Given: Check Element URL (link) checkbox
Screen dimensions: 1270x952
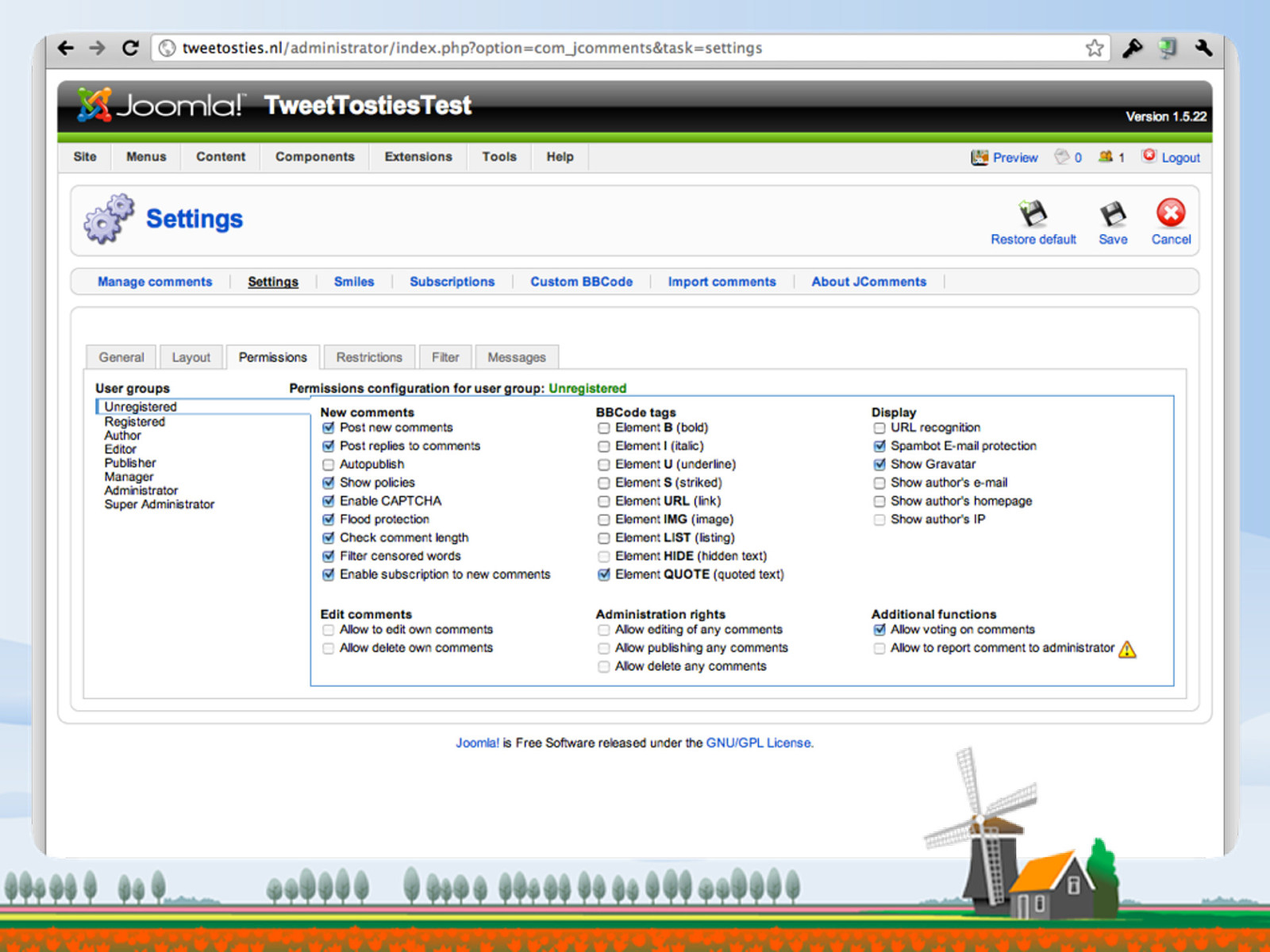Looking at the screenshot, I should point(604,501).
